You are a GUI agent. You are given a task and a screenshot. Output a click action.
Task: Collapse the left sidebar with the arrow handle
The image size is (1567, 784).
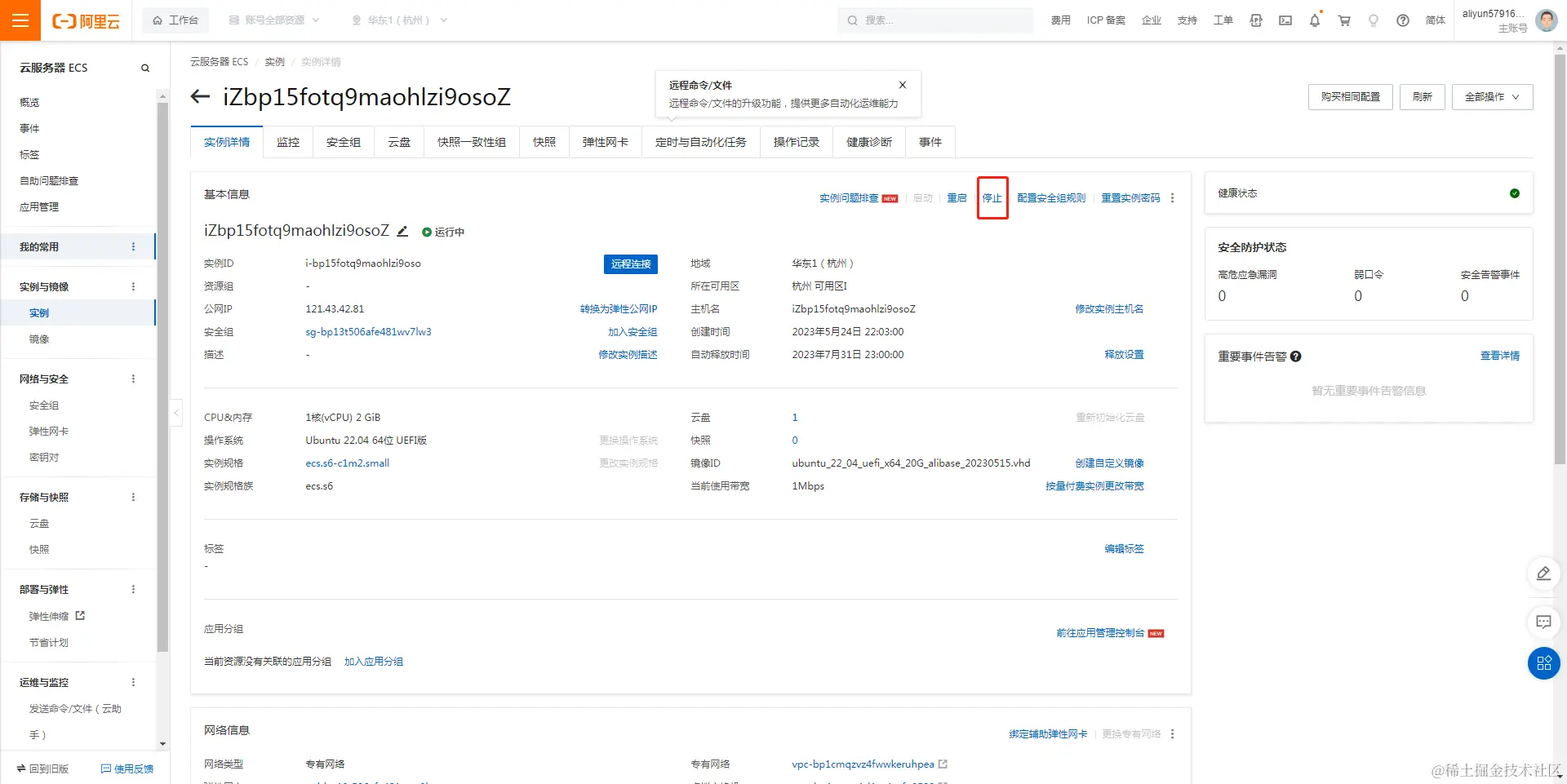click(176, 413)
